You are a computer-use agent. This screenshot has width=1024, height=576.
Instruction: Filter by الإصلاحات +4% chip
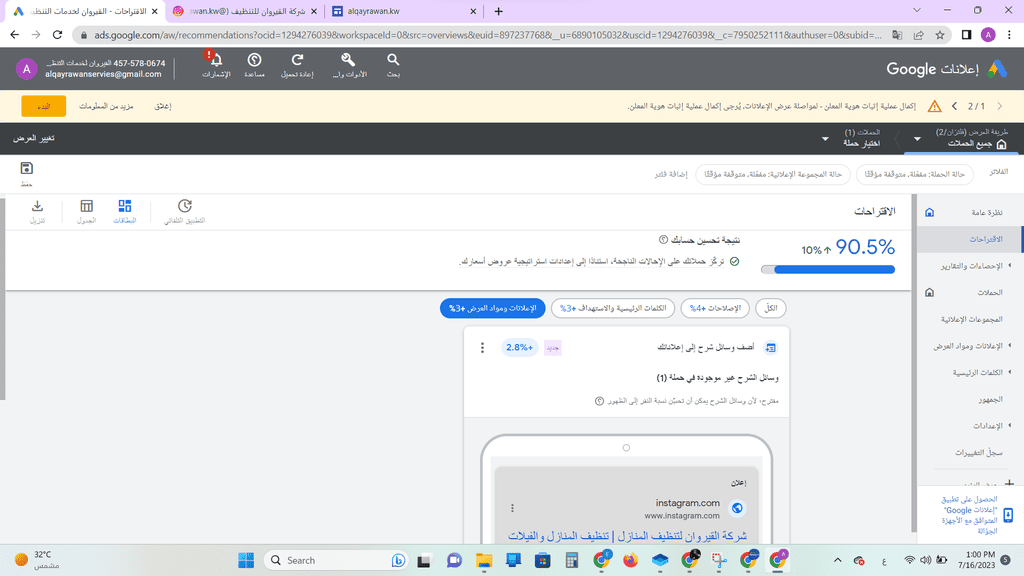coord(715,308)
